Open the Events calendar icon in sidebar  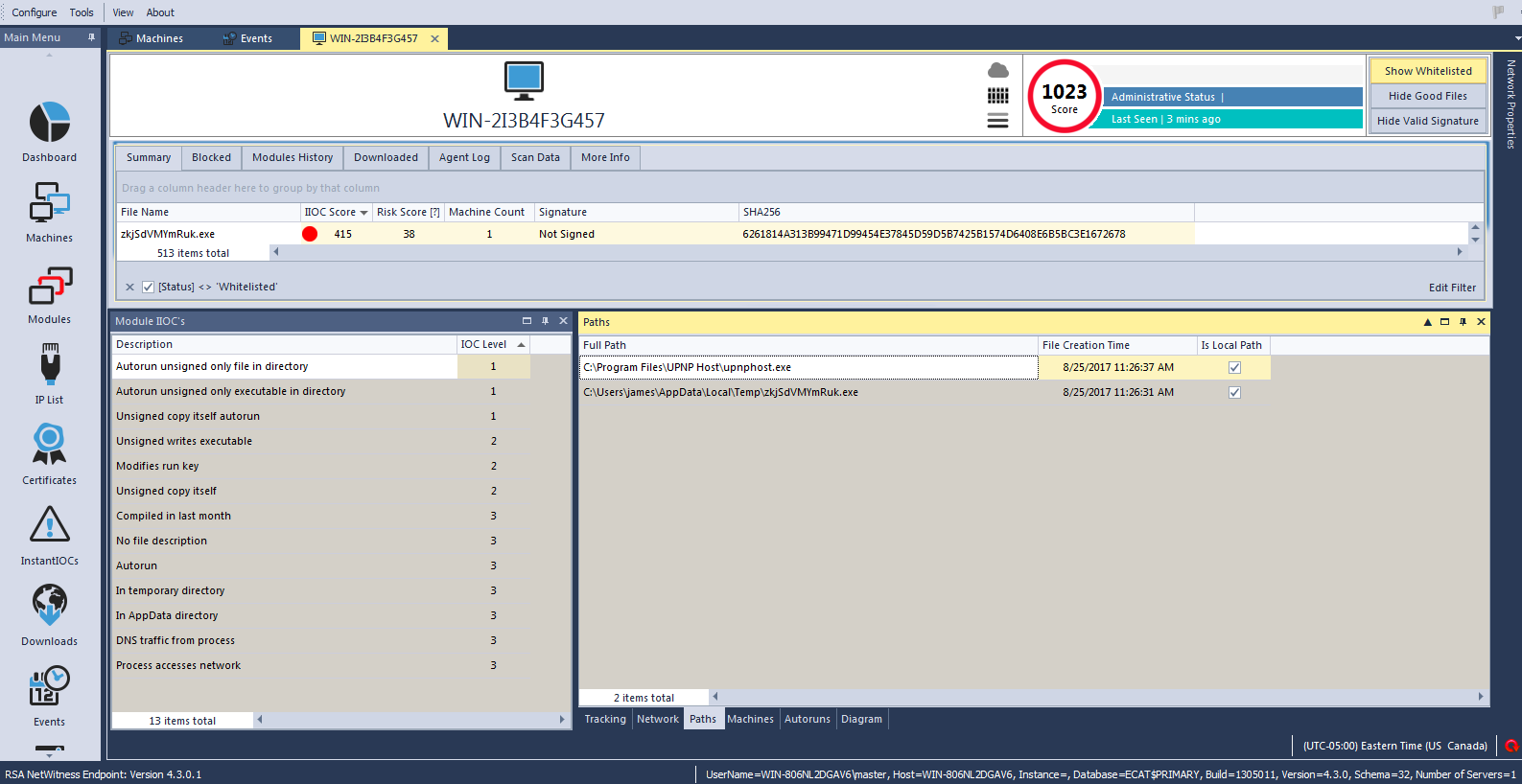coord(50,687)
